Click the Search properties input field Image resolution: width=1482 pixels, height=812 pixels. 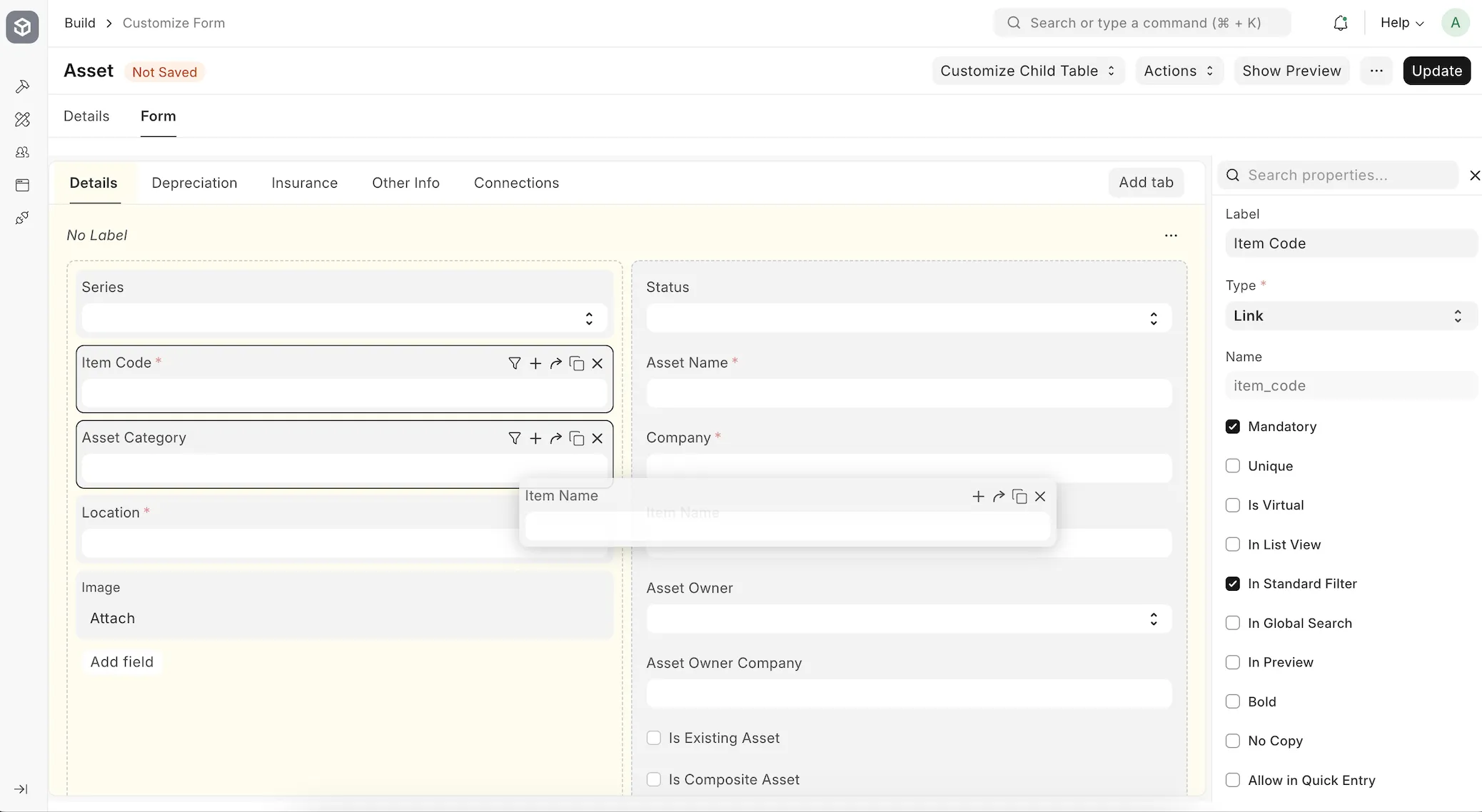(x=1338, y=175)
